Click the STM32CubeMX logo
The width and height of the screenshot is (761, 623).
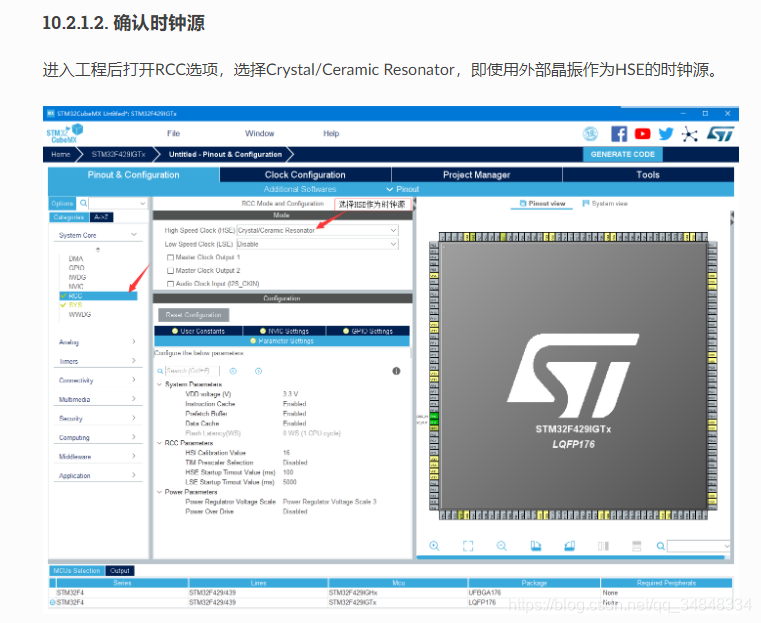(65, 133)
